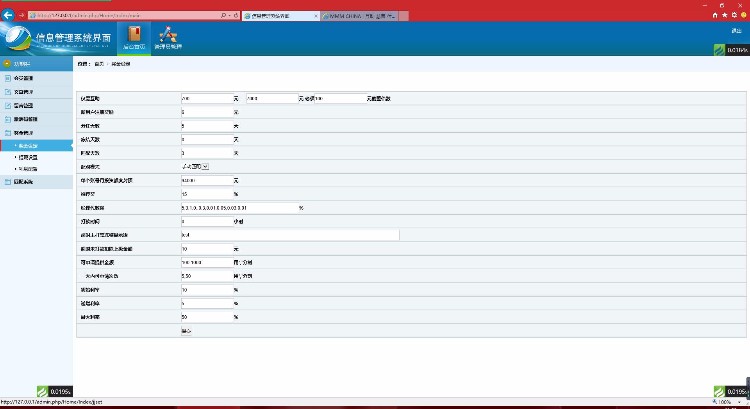This screenshot has height=409, width=750.
Task: Open the favorites star icon
Action: coord(725,15)
